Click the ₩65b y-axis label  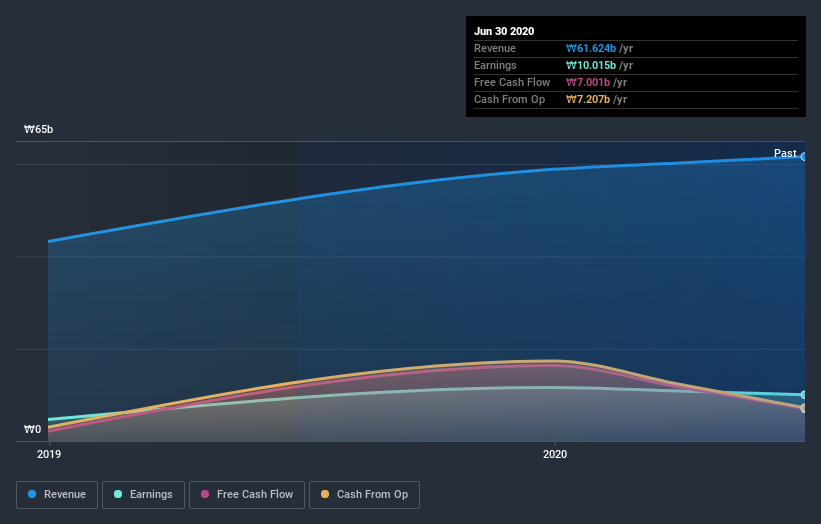point(38,129)
